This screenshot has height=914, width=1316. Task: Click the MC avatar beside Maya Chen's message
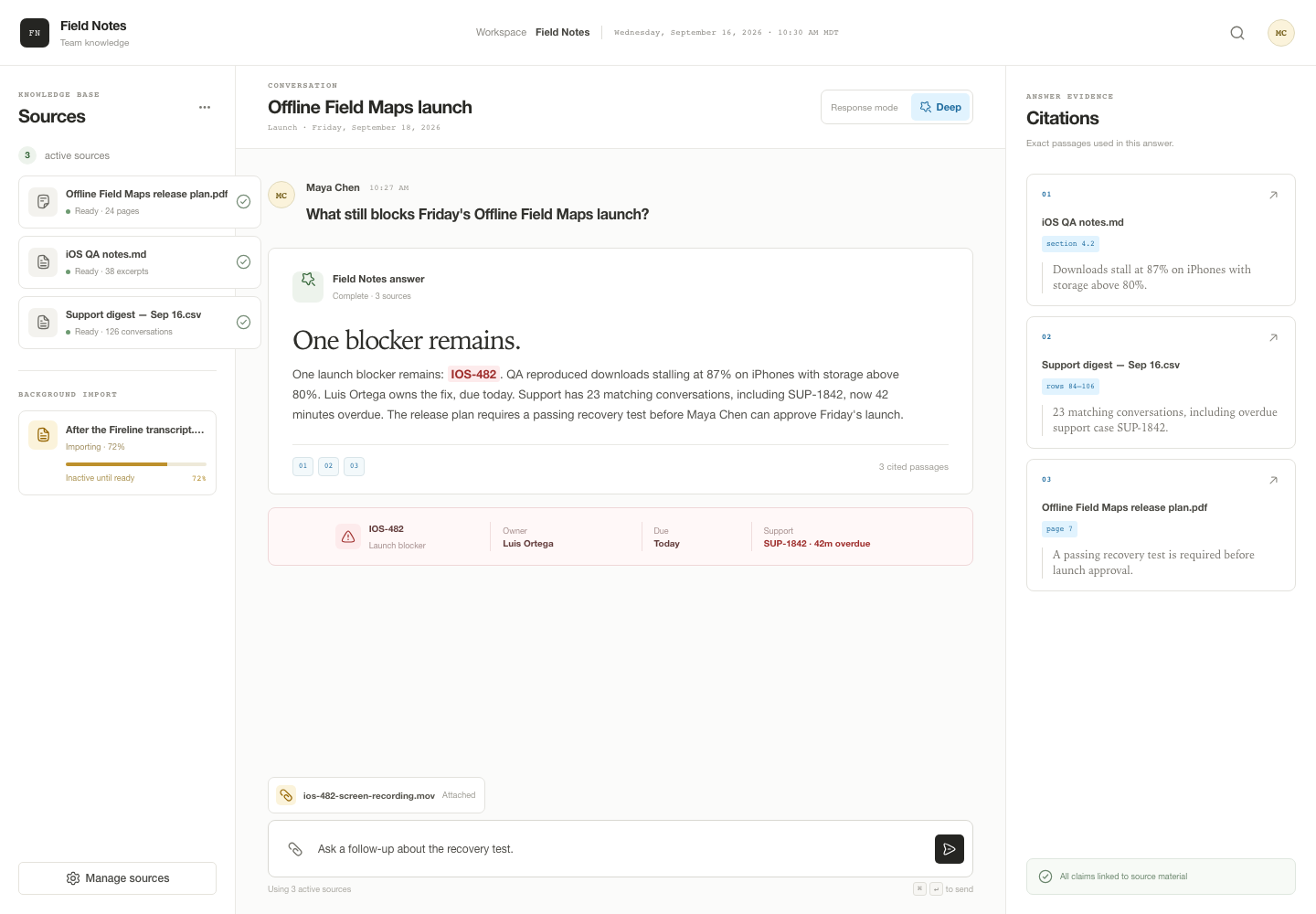[x=281, y=195]
